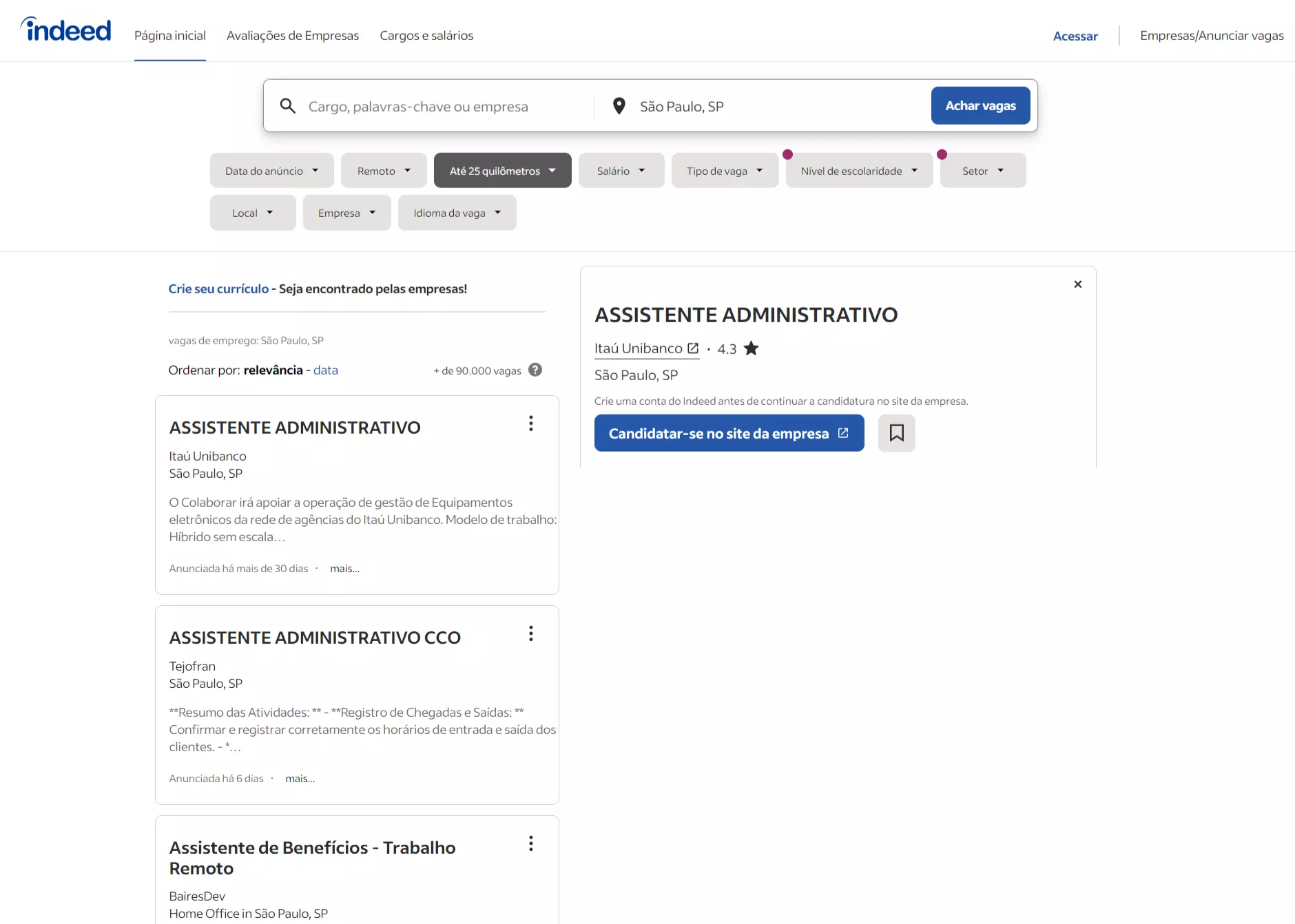Expand the Setor filter
The width and height of the screenshot is (1295, 924).
click(x=983, y=171)
